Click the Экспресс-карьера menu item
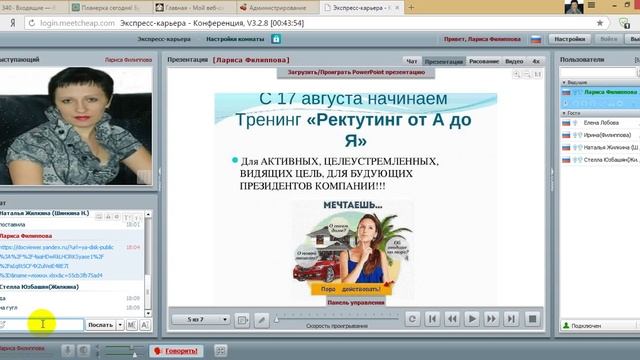 164,39
